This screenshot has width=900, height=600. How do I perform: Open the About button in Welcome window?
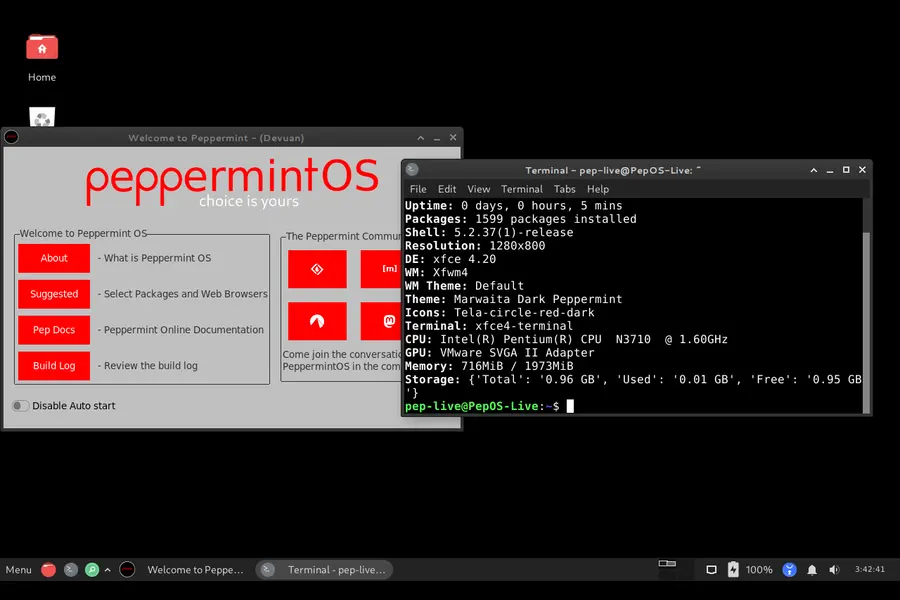click(54, 258)
